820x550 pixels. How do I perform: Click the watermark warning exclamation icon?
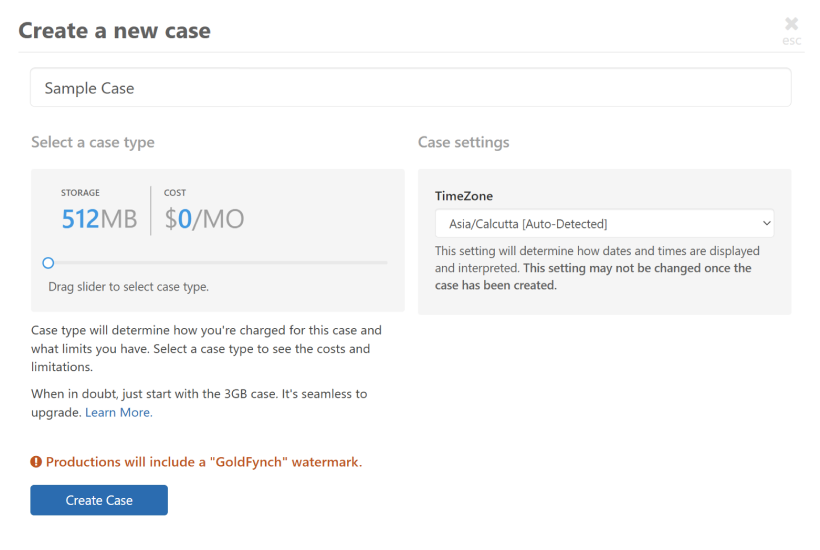point(36,462)
